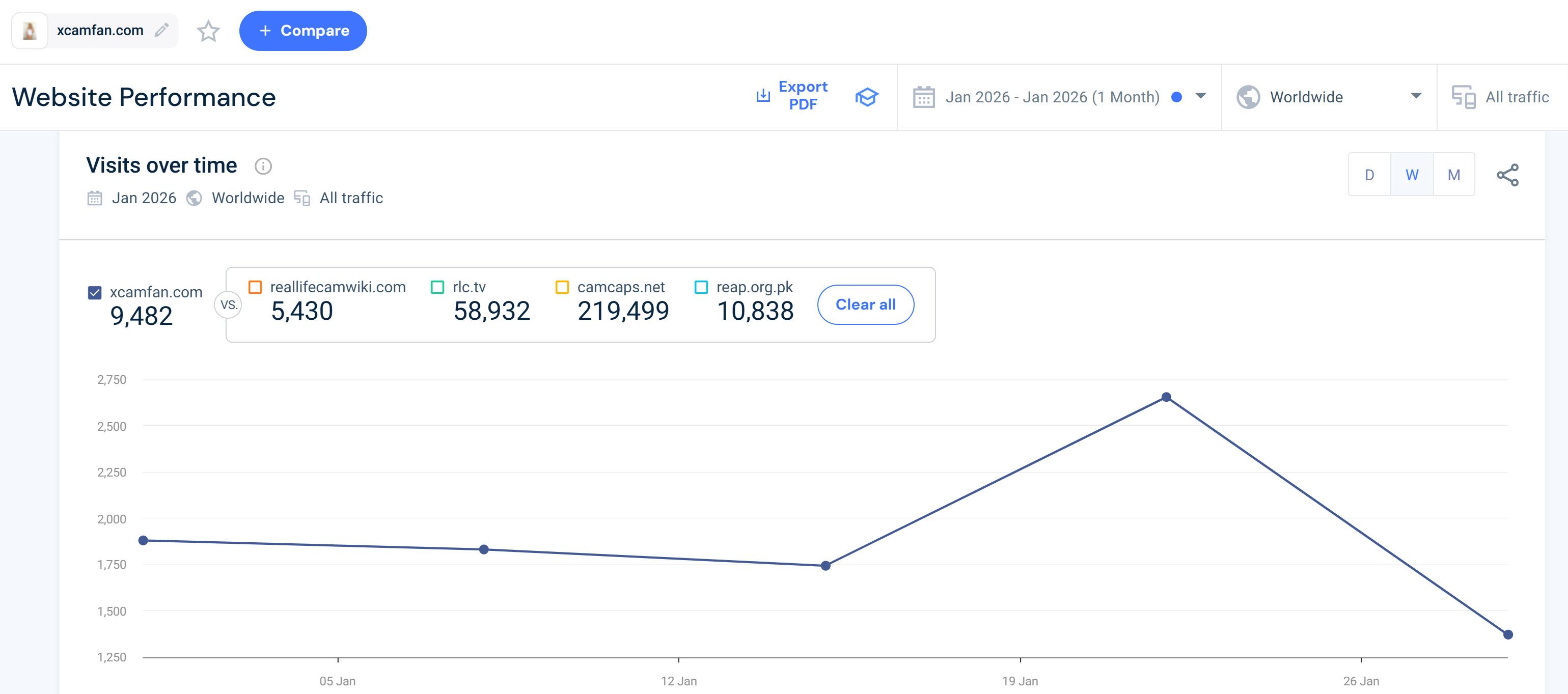
Task: Toggle the camcaps.net checkbox on
Action: (562, 287)
